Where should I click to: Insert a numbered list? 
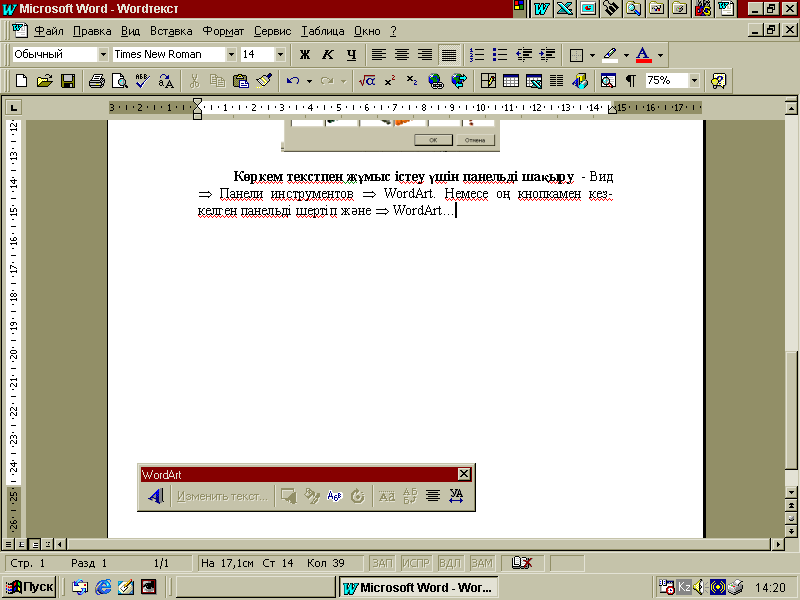(477, 54)
